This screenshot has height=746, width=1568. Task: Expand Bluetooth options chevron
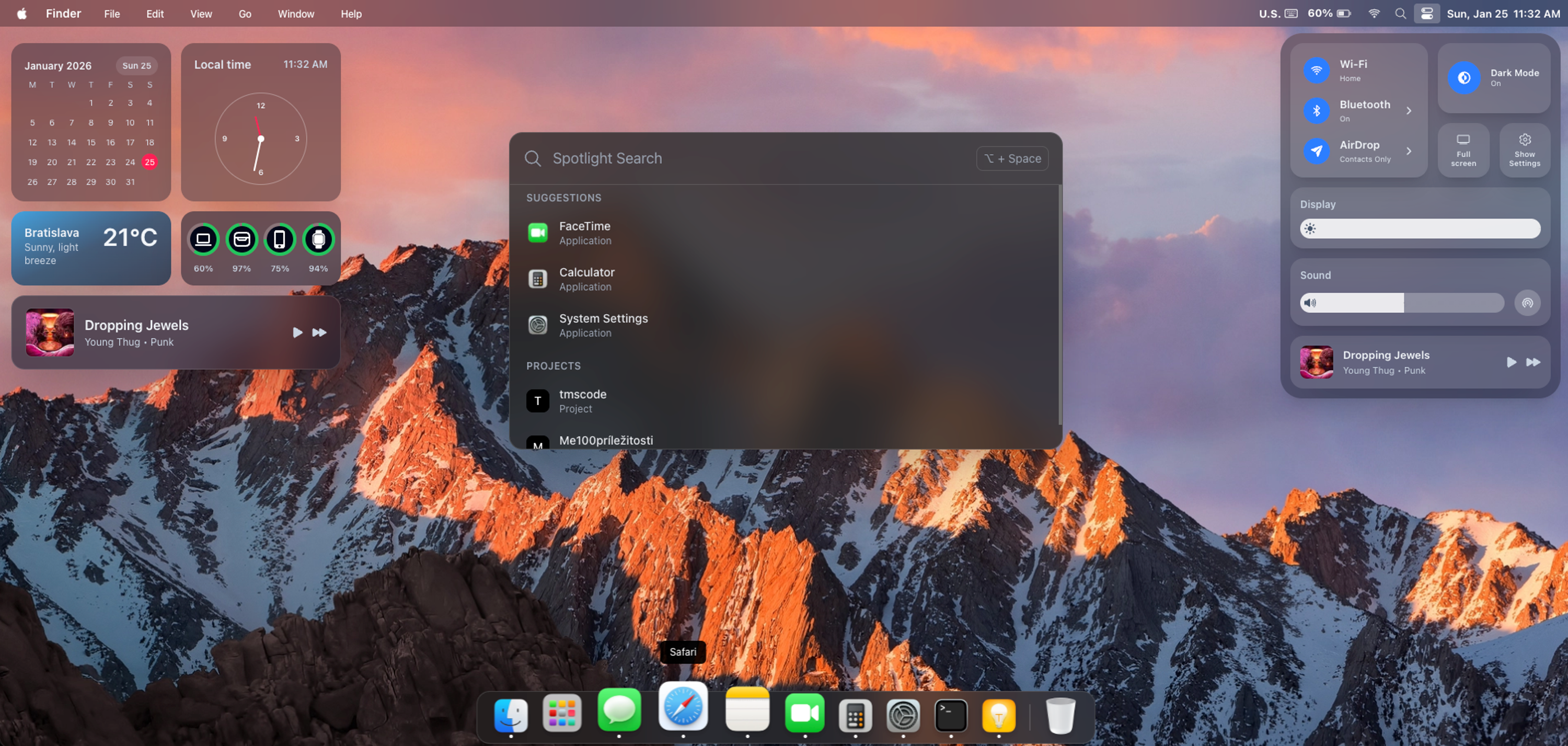[1409, 111]
